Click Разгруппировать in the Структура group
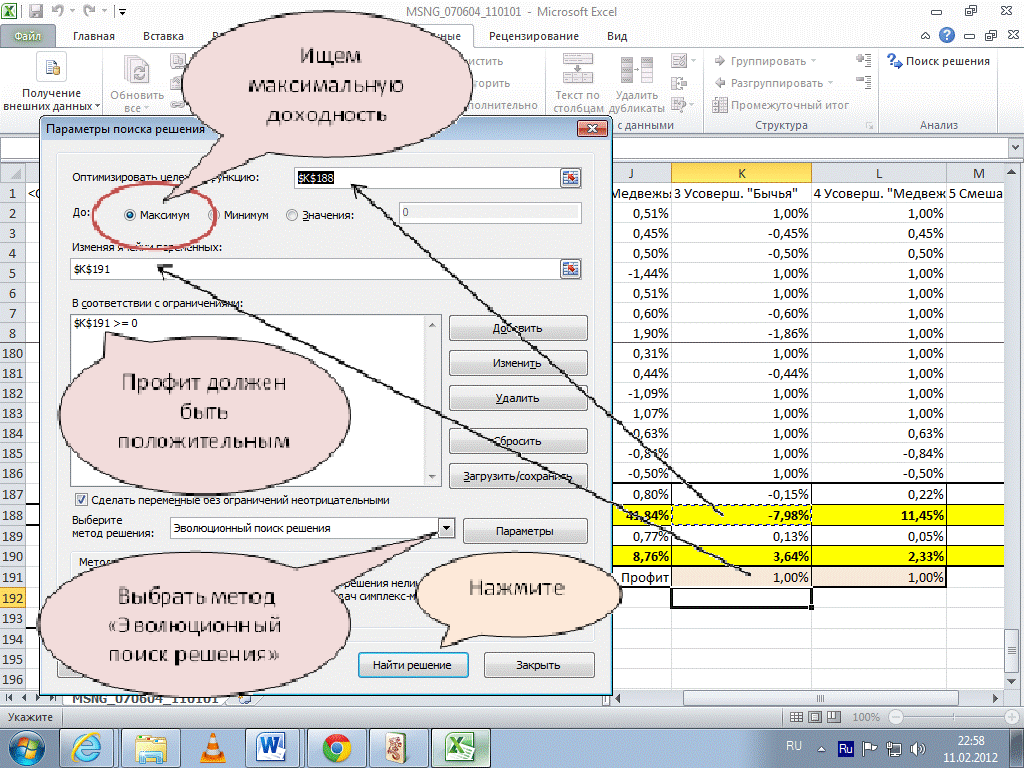This screenshot has width=1024, height=768. [776, 83]
